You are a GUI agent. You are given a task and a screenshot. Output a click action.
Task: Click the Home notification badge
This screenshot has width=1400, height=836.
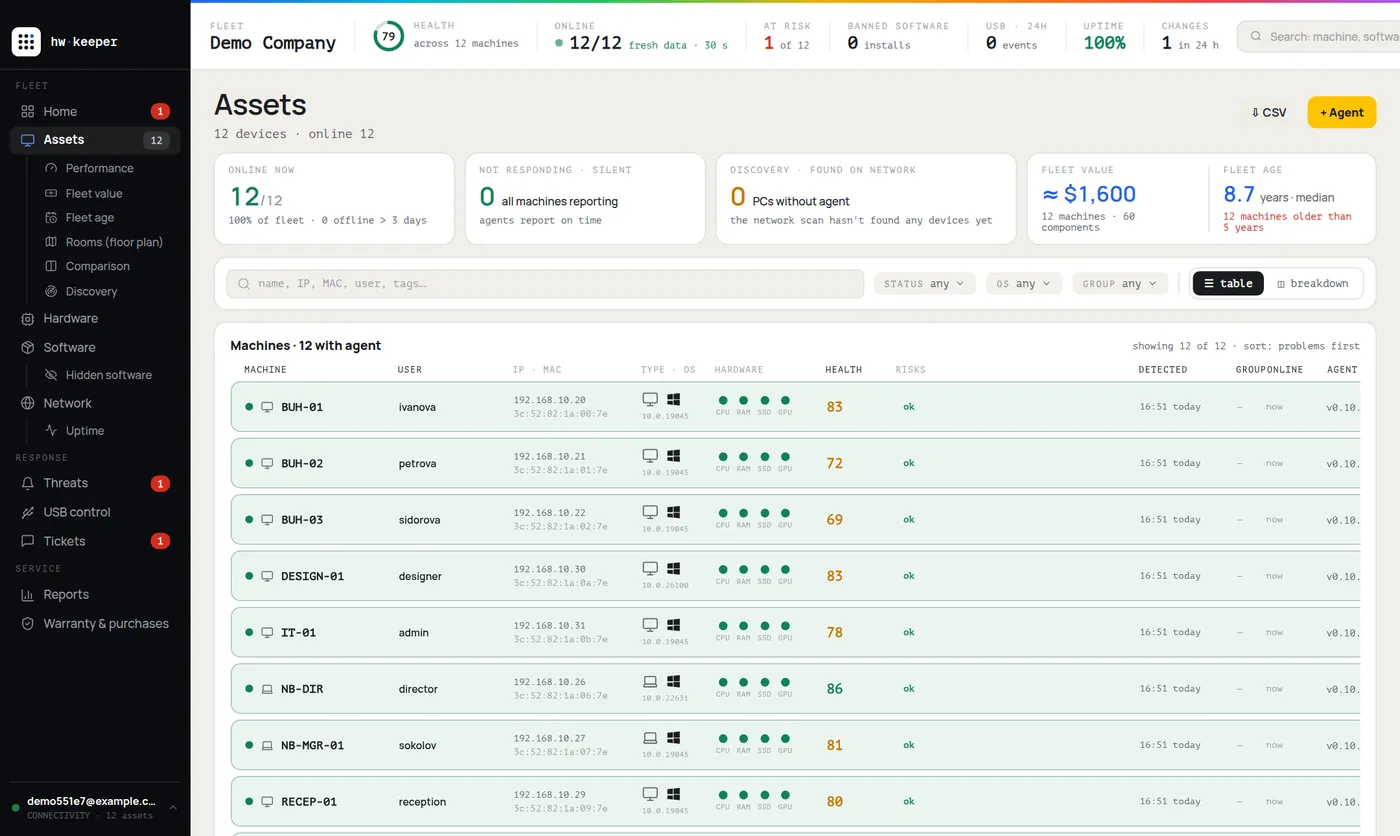click(160, 111)
